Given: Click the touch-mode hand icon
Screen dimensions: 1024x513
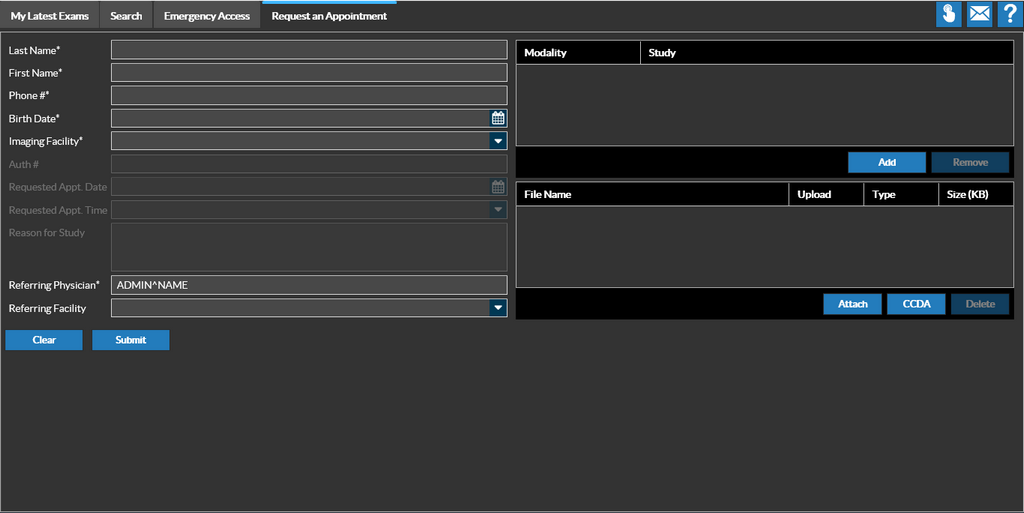Looking at the screenshot, I should click(948, 15).
